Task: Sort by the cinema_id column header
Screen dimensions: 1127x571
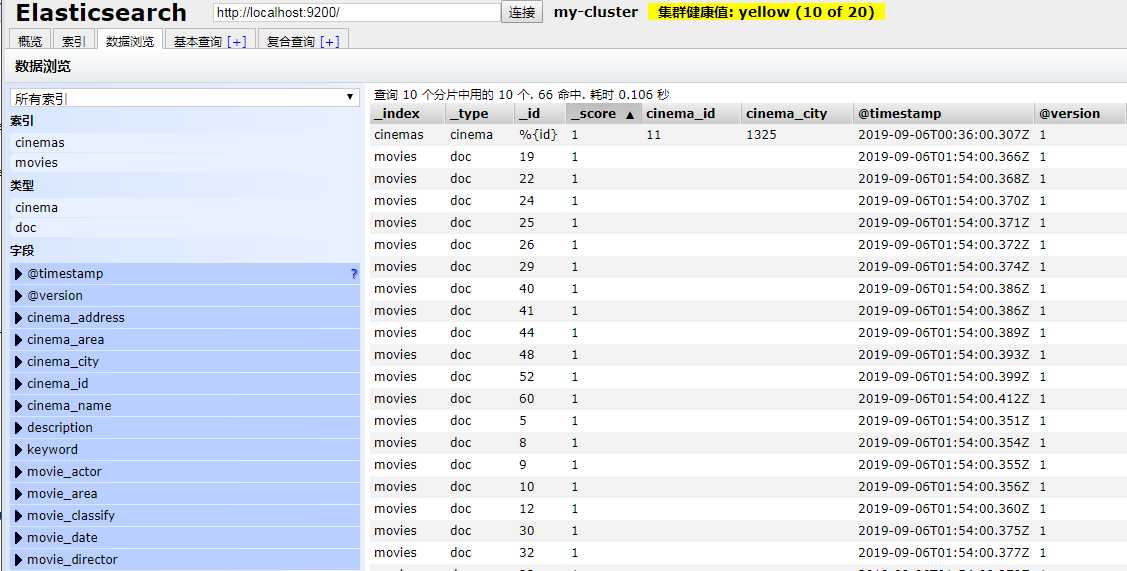Action: point(690,114)
